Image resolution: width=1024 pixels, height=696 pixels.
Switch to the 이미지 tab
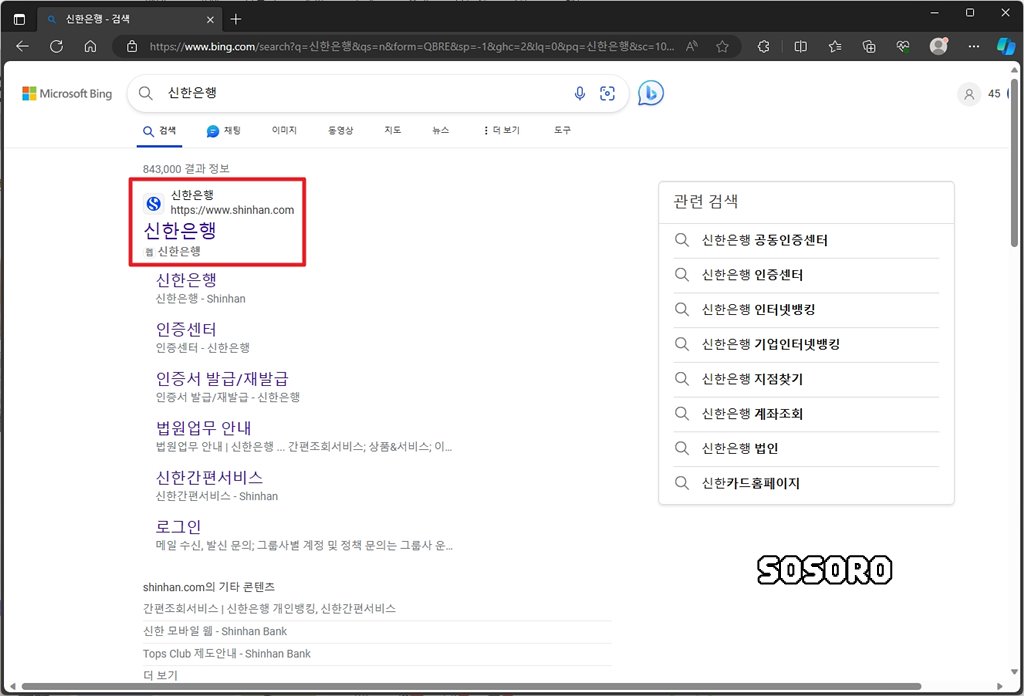point(284,131)
